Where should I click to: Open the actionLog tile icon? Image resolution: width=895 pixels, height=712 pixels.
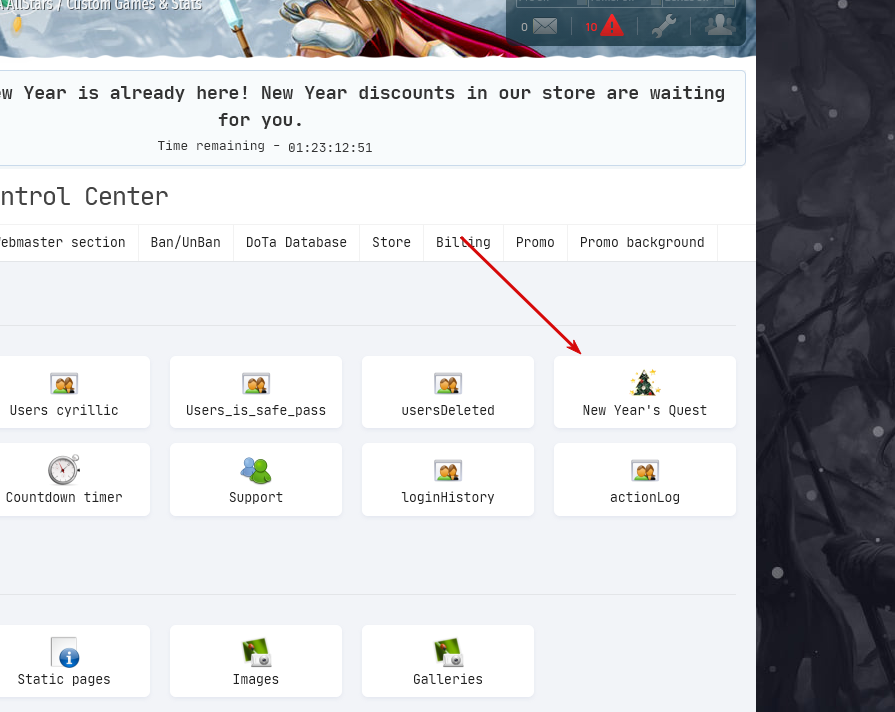[645, 470]
